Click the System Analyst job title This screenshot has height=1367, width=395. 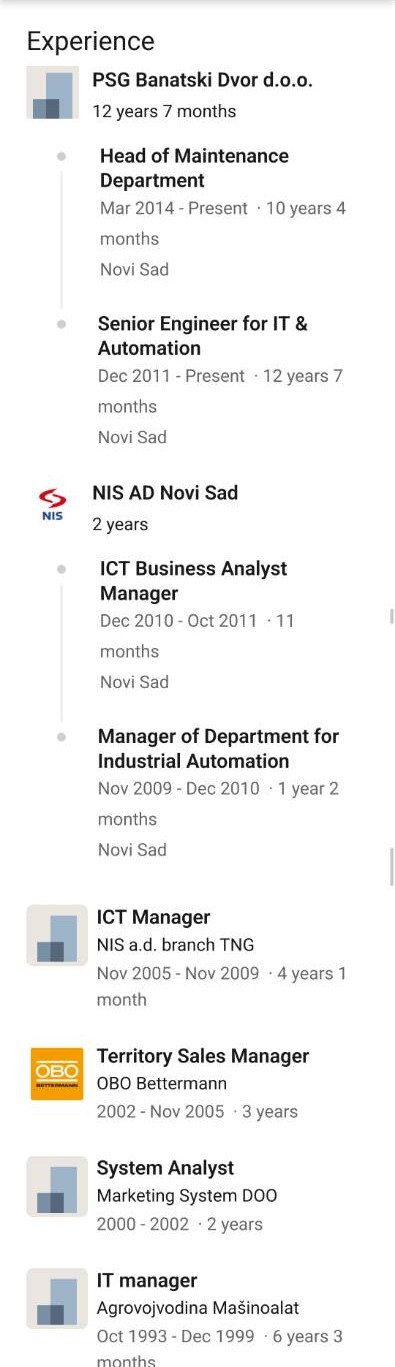(165, 1168)
